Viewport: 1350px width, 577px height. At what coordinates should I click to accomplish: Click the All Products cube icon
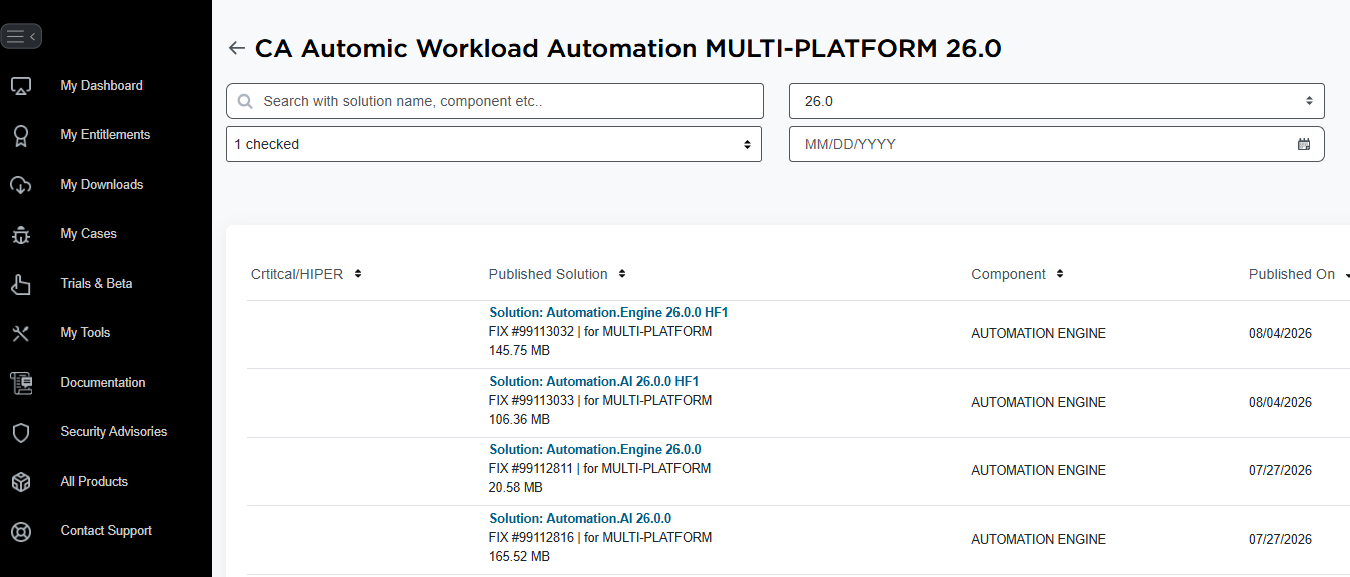click(x=21, y=482)
